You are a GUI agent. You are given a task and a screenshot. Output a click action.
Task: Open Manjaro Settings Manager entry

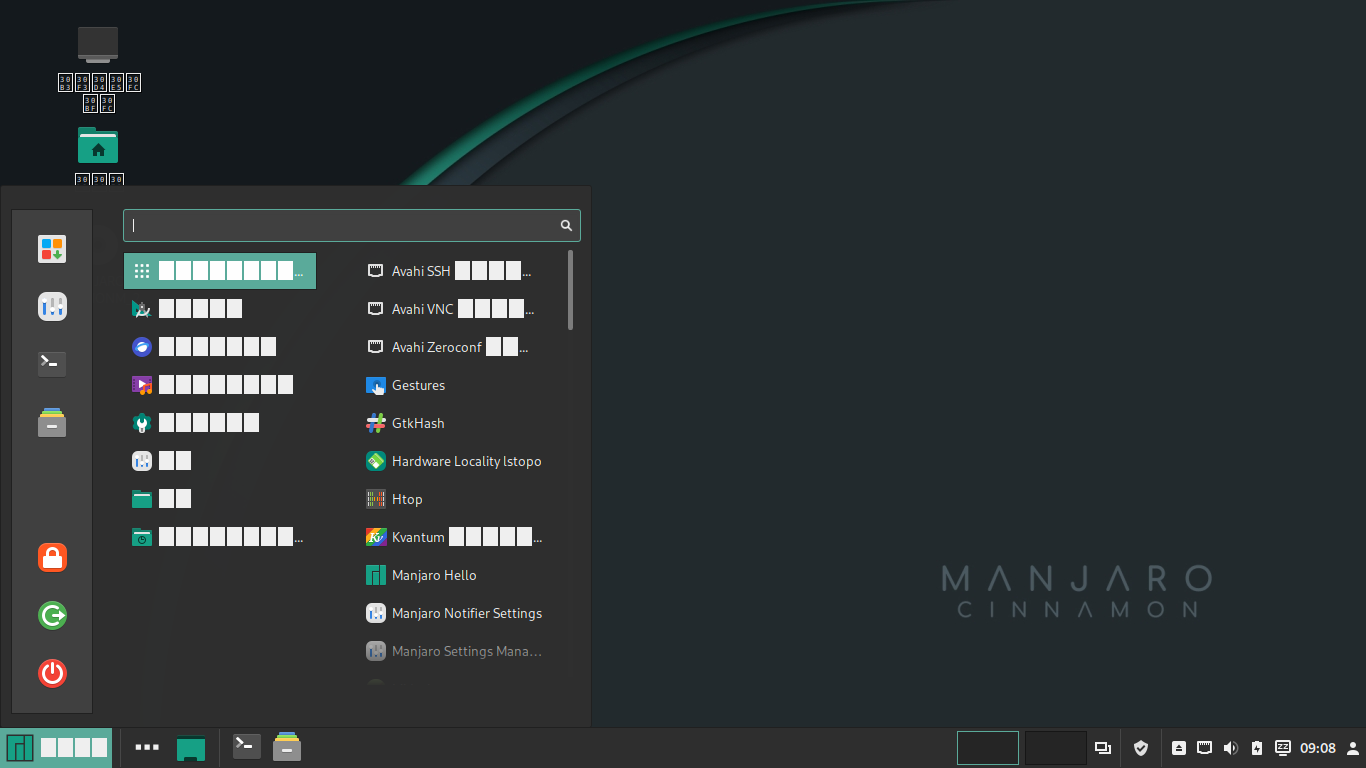point(460,651)
